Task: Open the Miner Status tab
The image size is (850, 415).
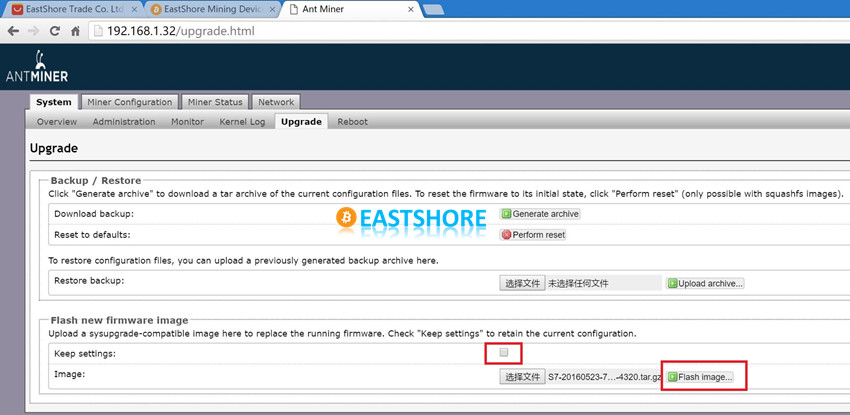Action: (x=215, y=102)
